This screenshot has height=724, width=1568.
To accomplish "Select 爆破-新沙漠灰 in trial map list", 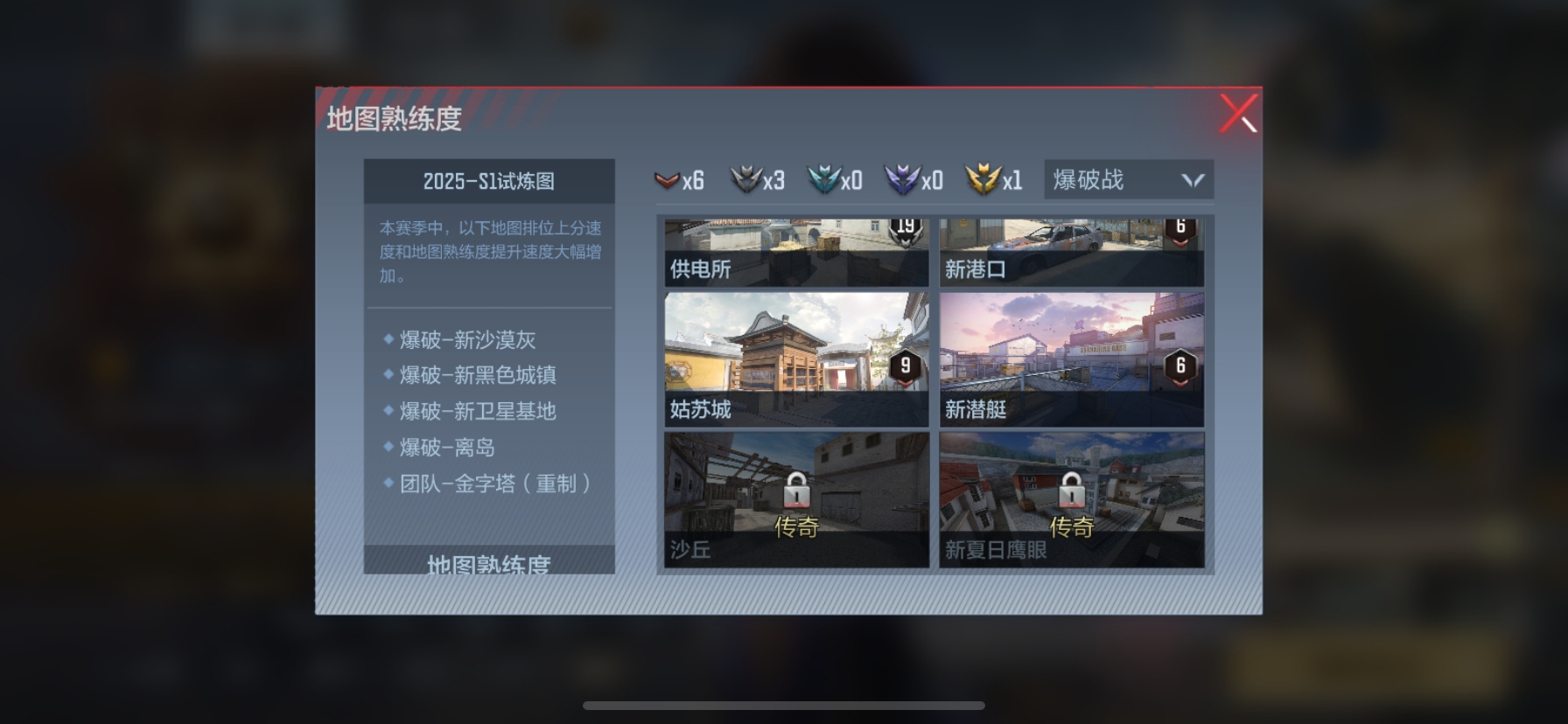I will [x=467, y=339].
